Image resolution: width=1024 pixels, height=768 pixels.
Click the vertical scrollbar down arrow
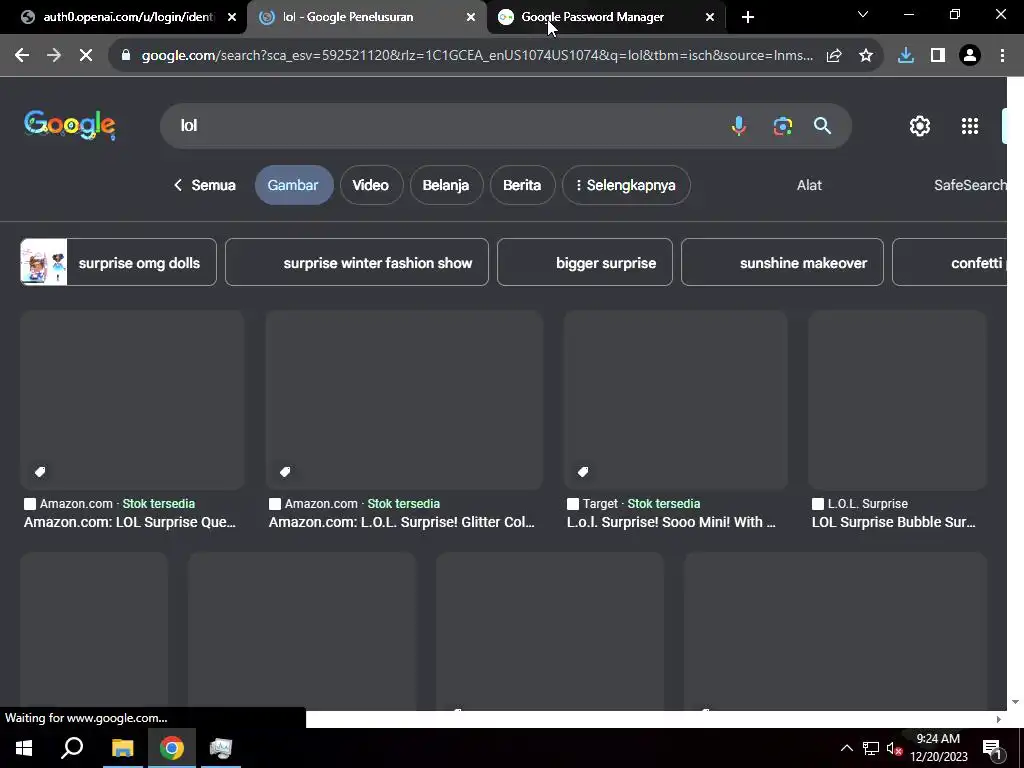click(x=1015, y=702)
